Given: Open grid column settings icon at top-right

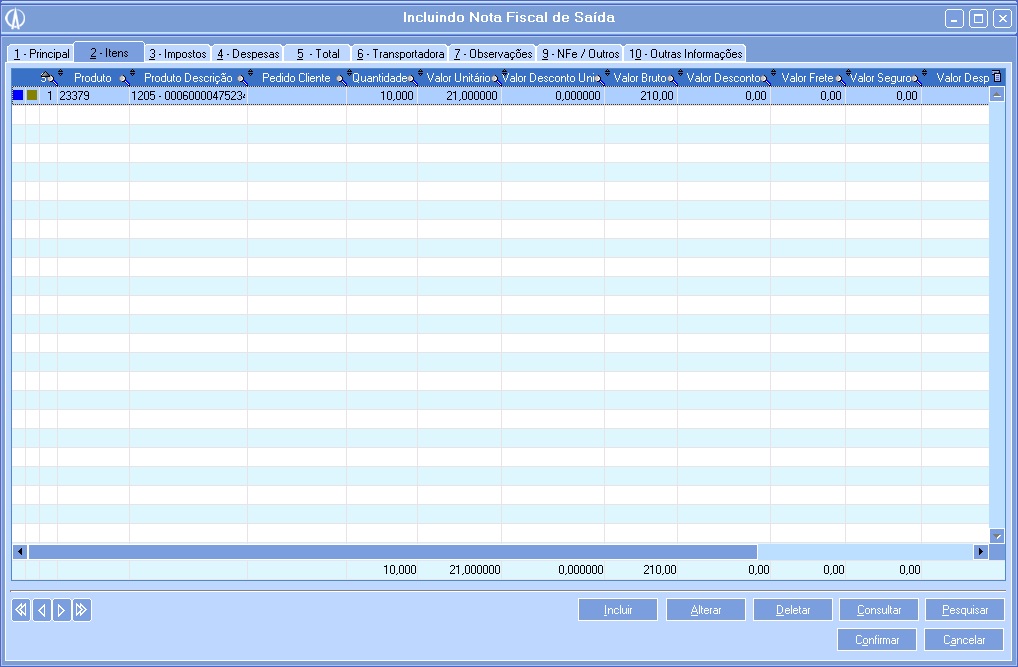Looking at the screenshot, I should tap(996, 77).
